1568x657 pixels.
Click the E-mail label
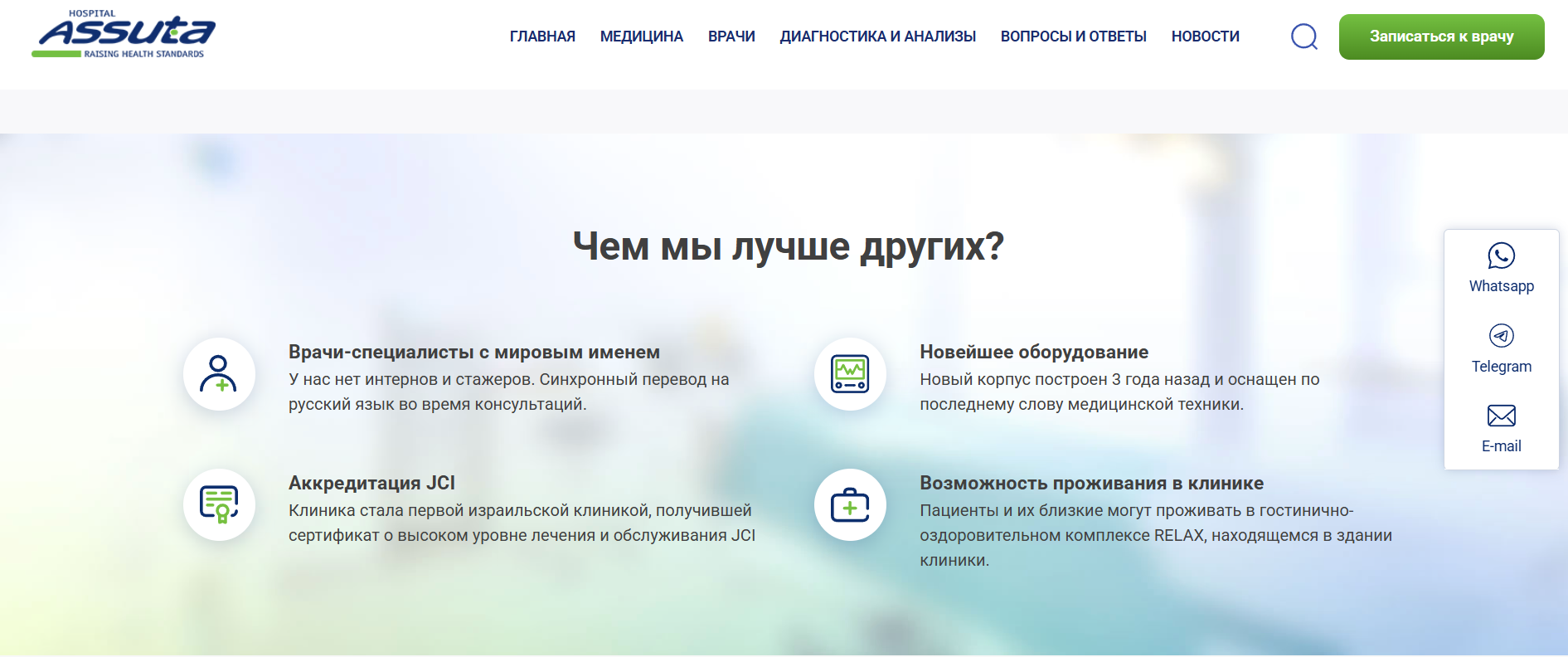[x=1502, y=446]
